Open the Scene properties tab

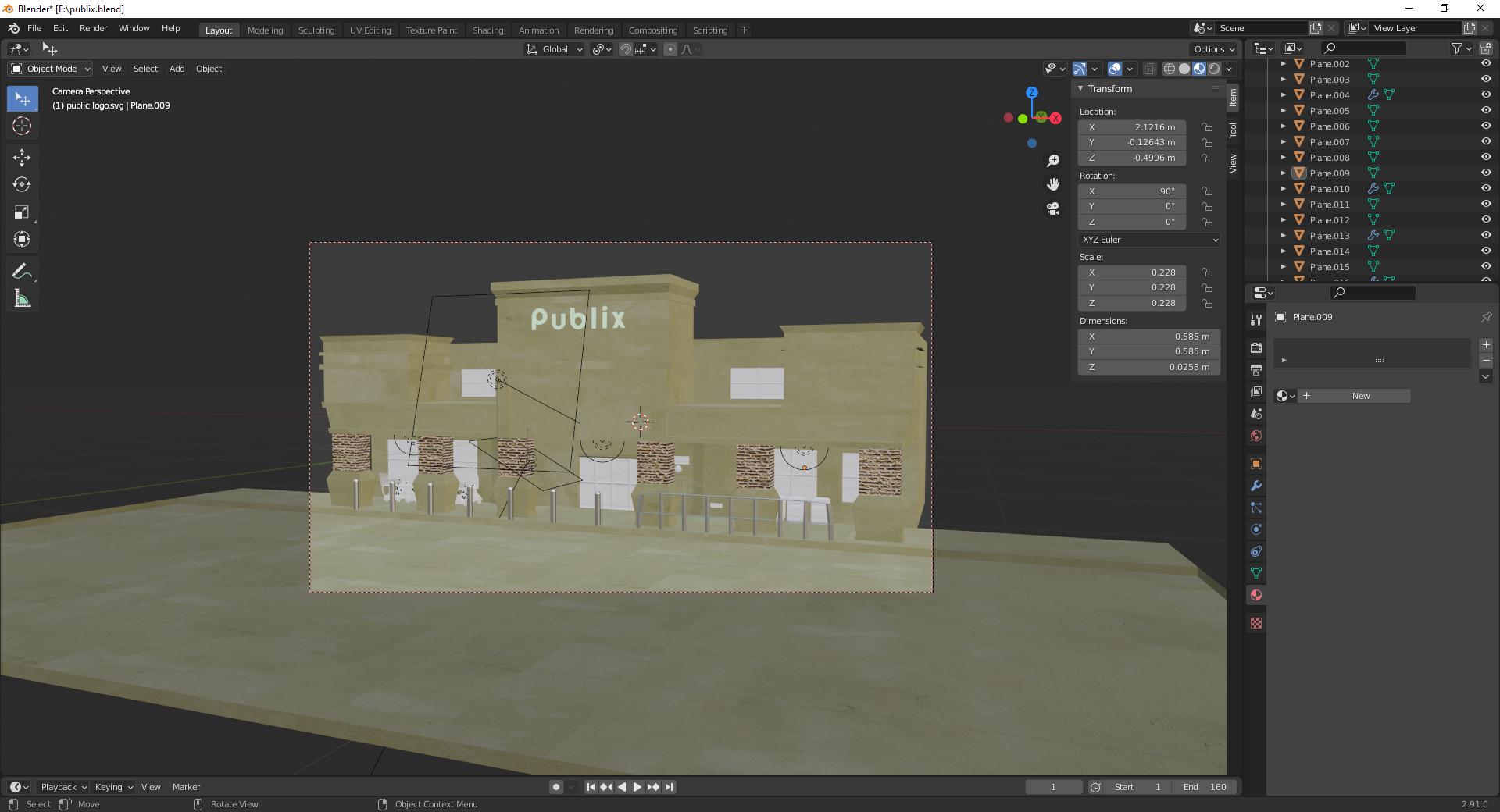pyautogui.click(x=1255, y=414)
